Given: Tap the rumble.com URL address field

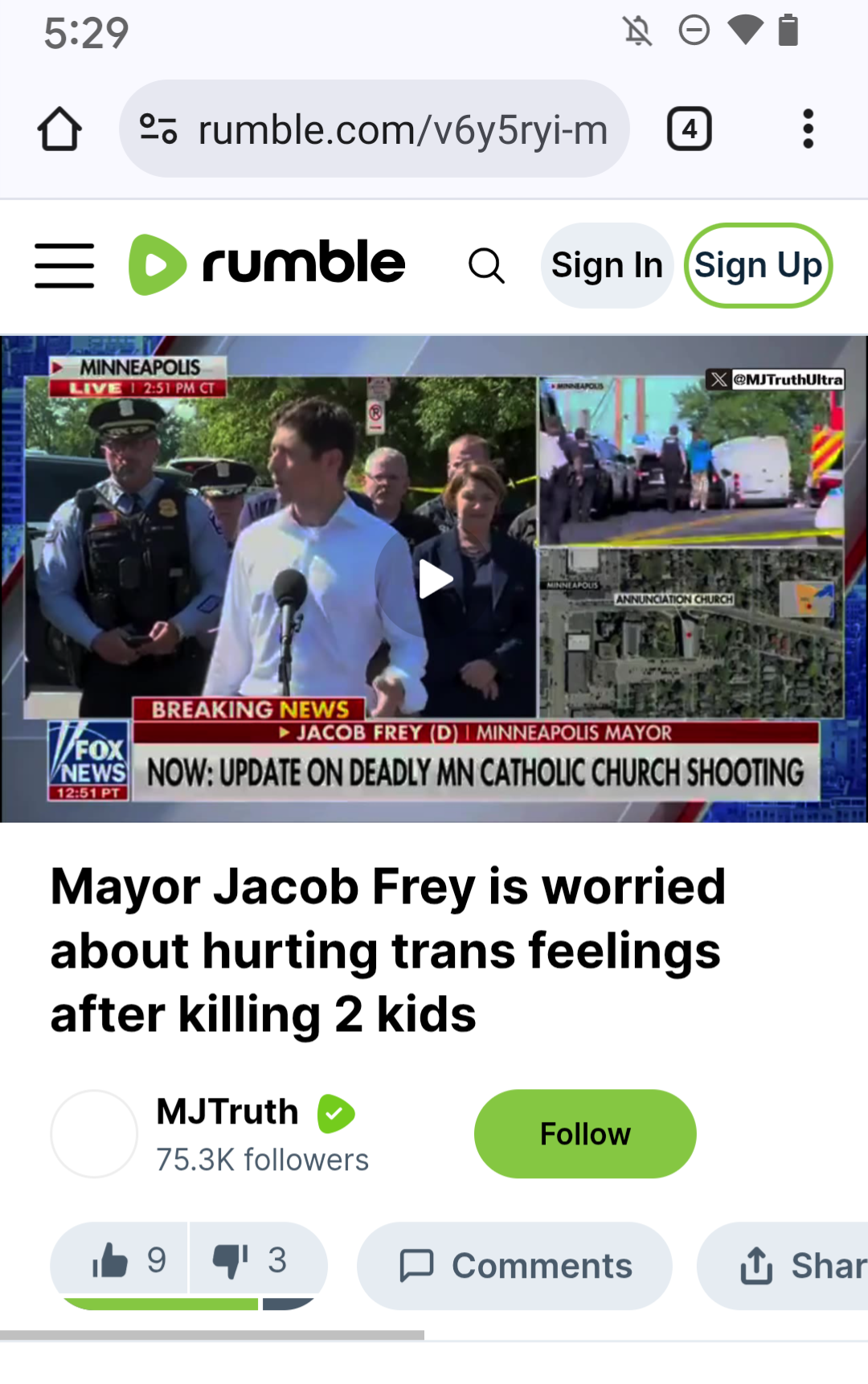Looking at the screenshot, I should pyautogui.click(x=374, y=129).
